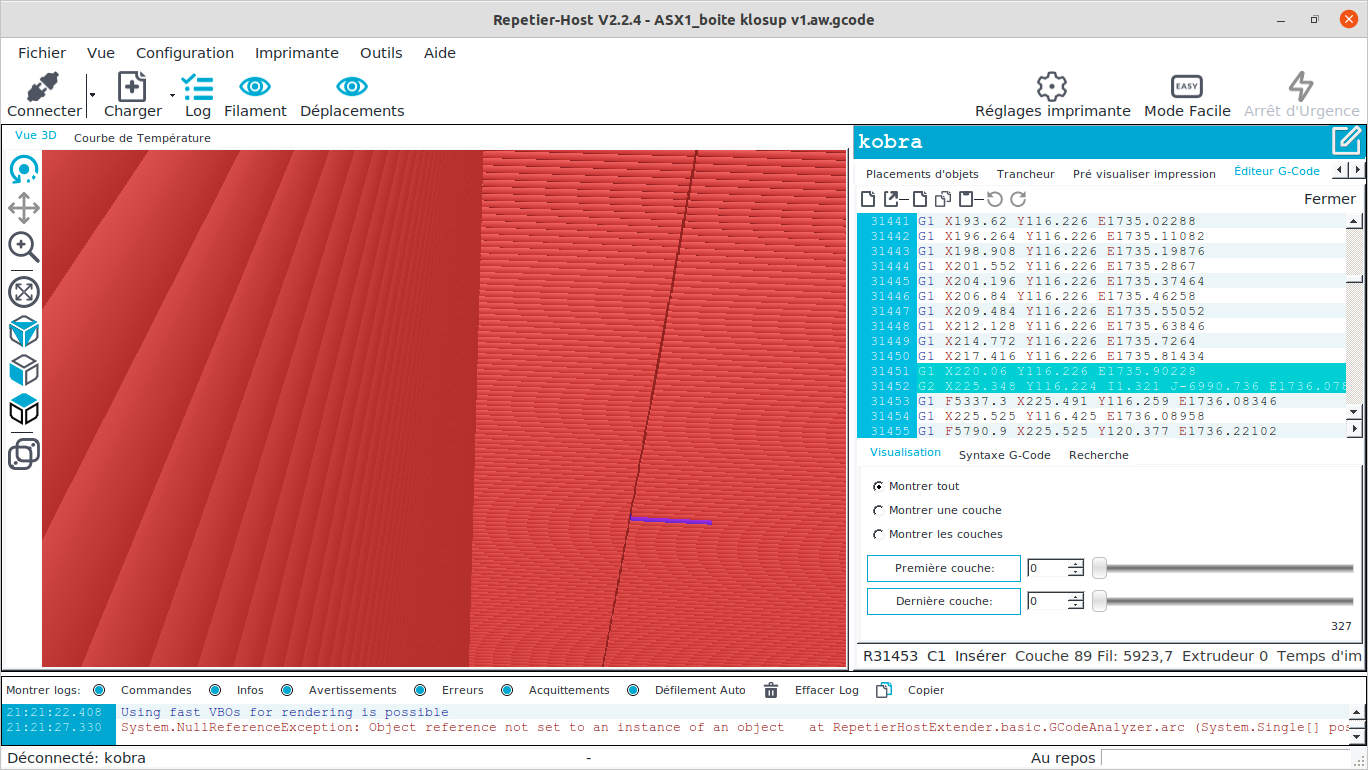
Task: Click the copy icon in G-Code editor
Action: point(942,199)
